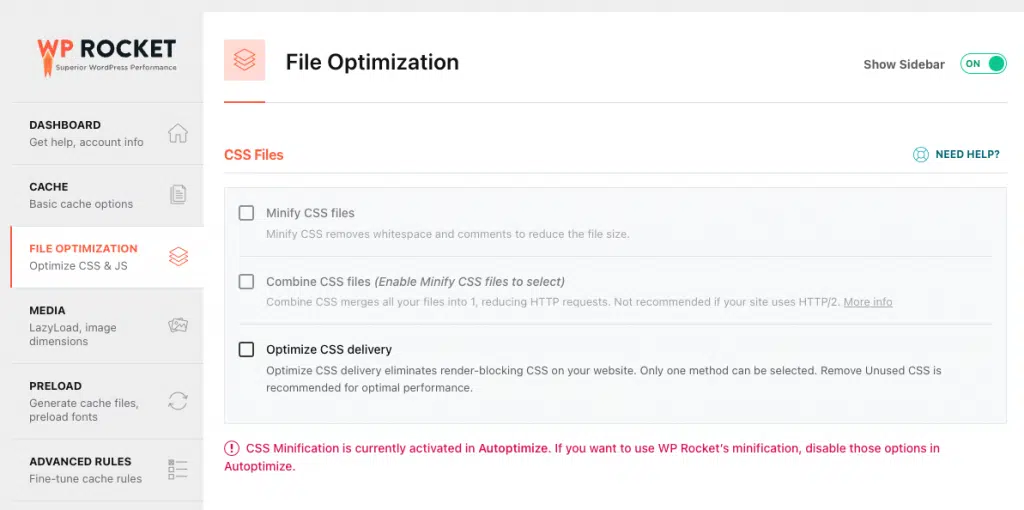
Task: Click the Optimize CSS delivery description paragraph
Action: point(603,379)
